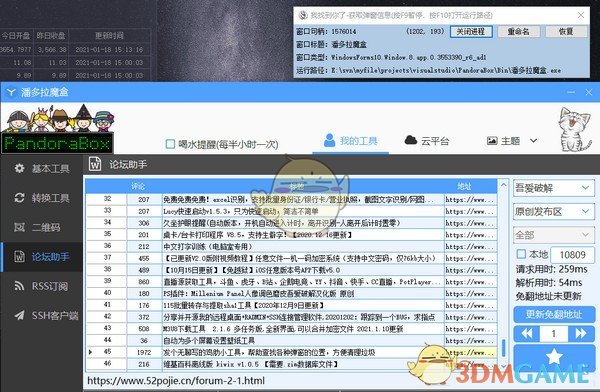Click the 云平台 cloud icon
Viewport: 600px width, 392px height.
411,140
